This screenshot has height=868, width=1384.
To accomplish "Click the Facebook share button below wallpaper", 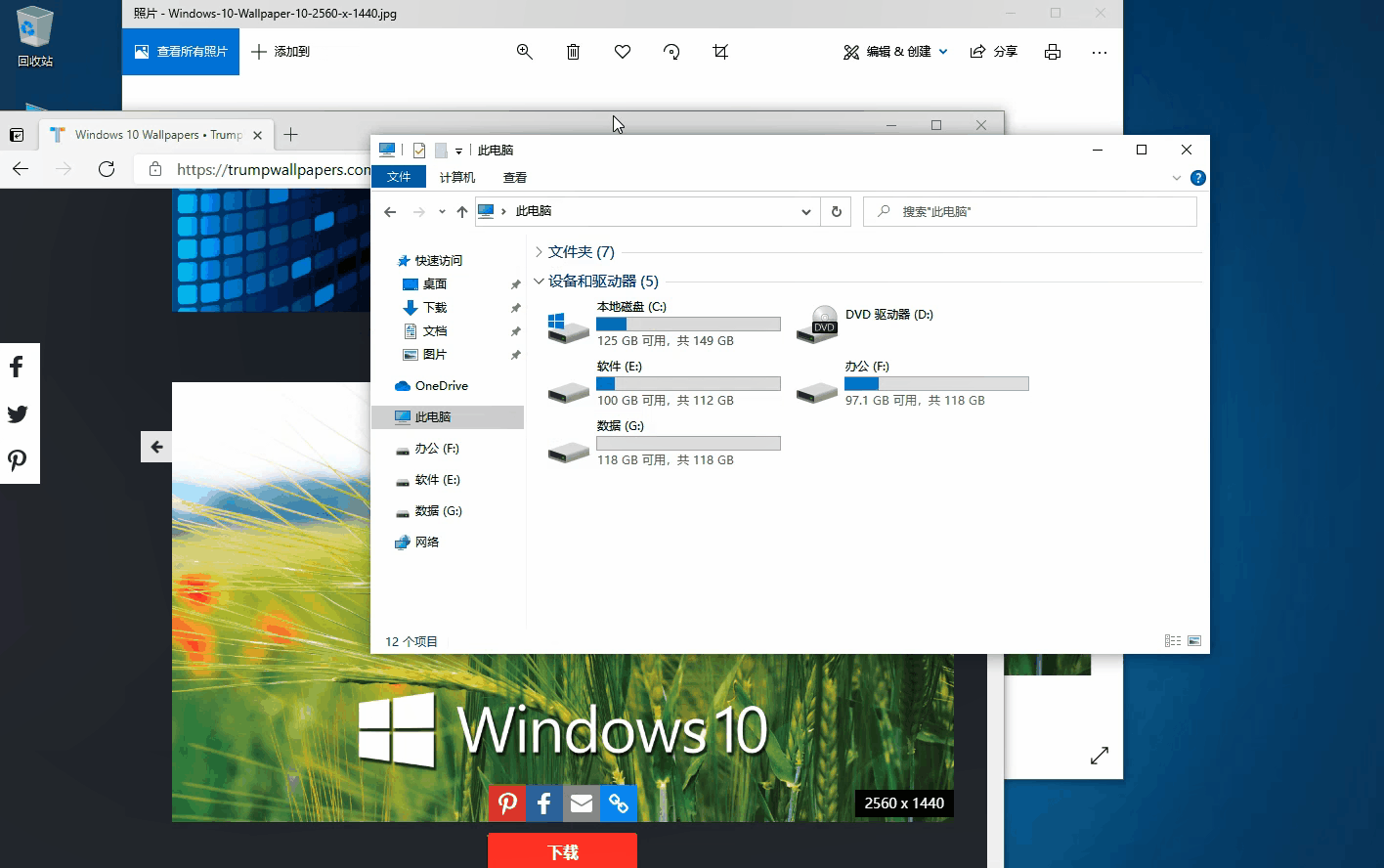I will [544, 803].
